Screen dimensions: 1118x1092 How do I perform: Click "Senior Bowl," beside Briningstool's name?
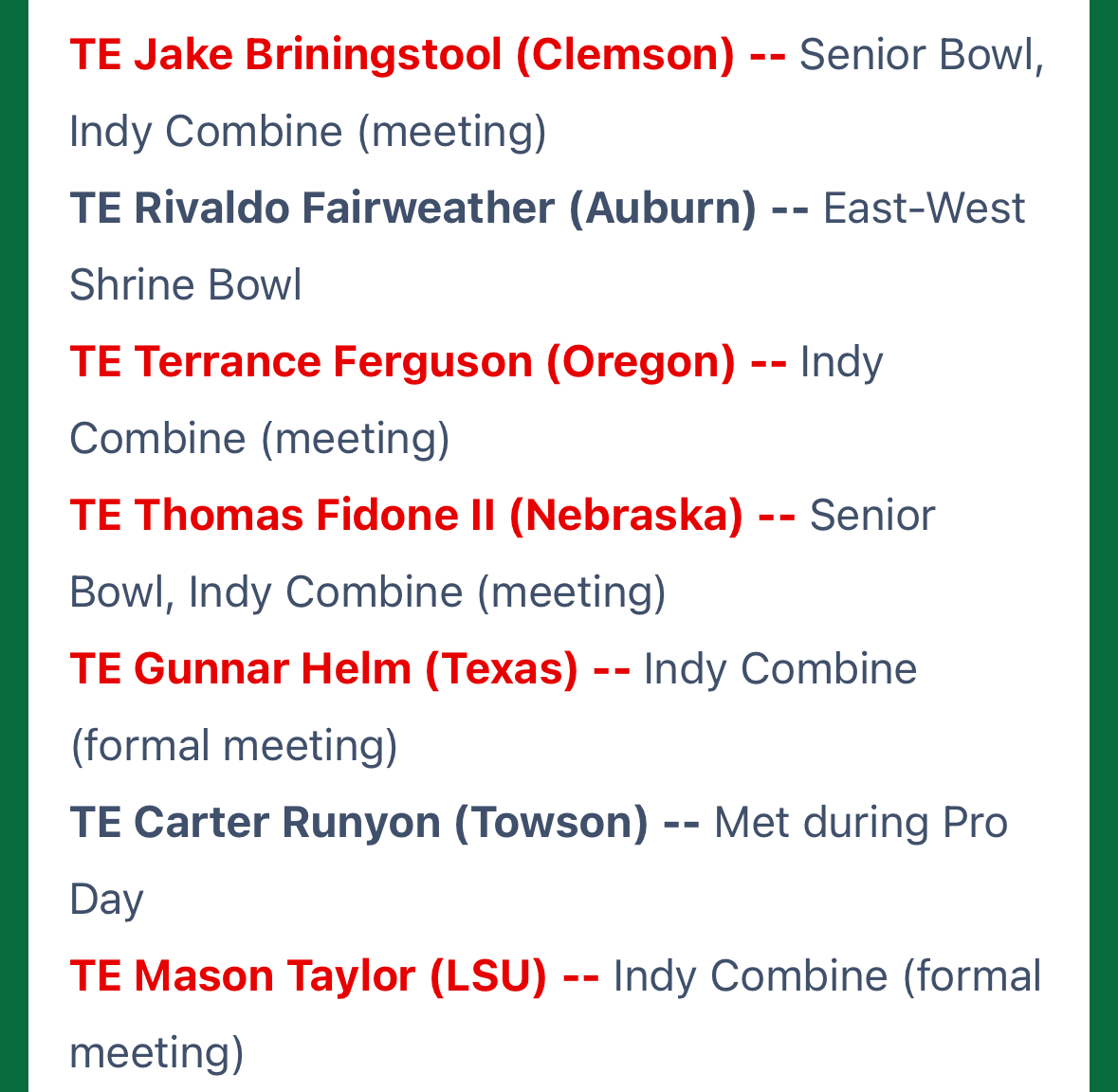point(921,55)
